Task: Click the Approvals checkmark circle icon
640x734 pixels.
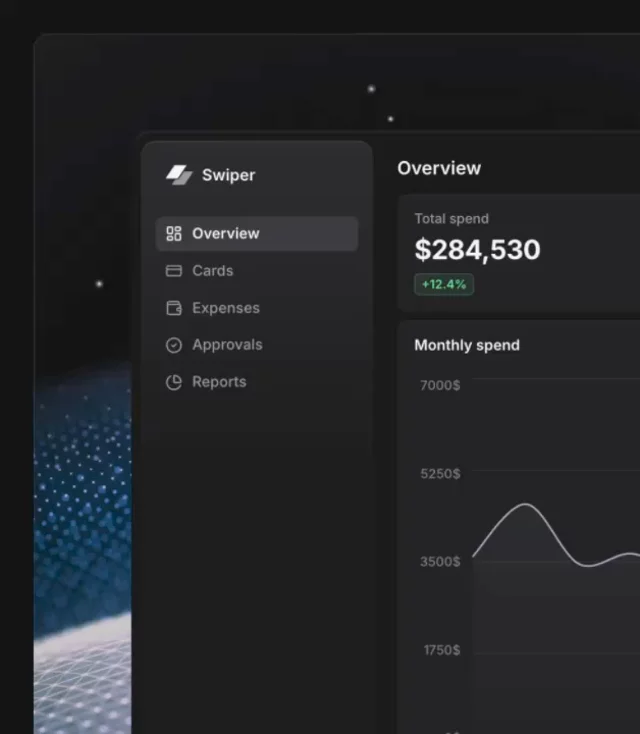Action: pos(174,345)
